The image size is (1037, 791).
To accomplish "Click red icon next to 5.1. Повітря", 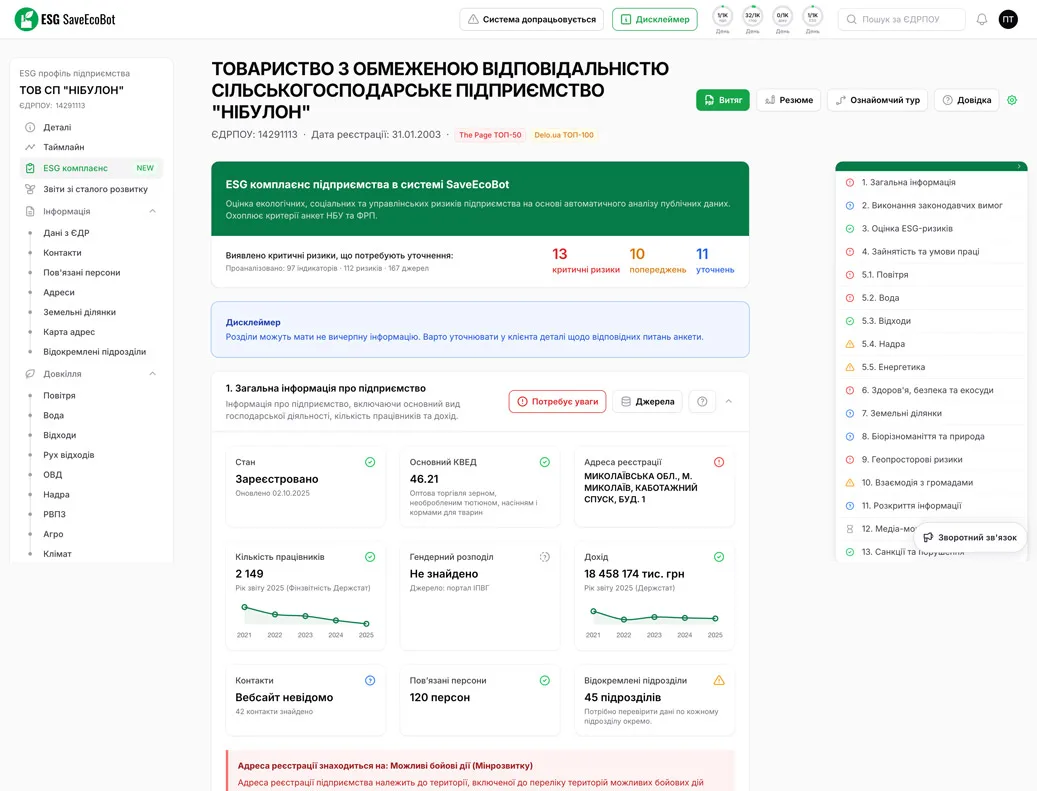I will pos(850,274).
